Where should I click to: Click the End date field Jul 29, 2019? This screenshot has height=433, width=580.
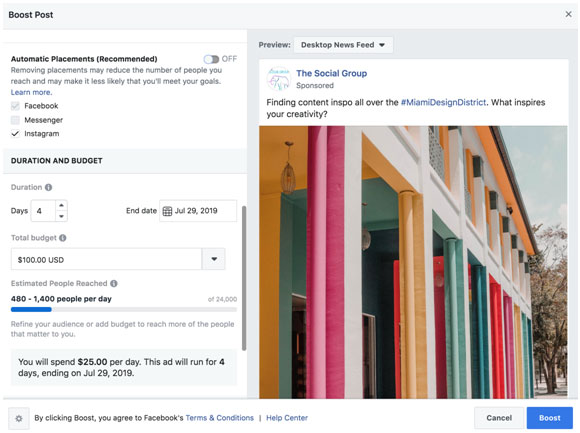198,211
